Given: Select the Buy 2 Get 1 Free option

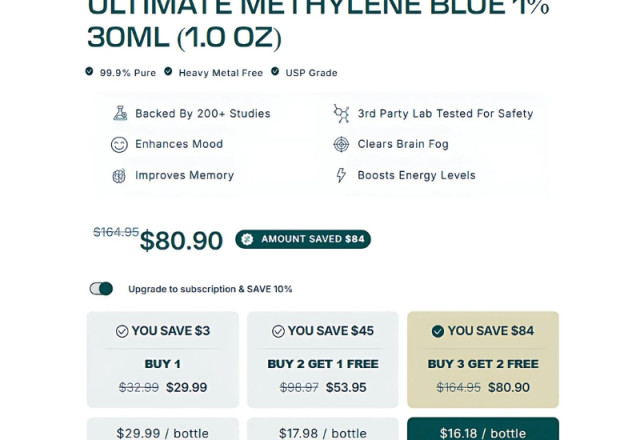Looking at the screenshot, I should 322,360.
